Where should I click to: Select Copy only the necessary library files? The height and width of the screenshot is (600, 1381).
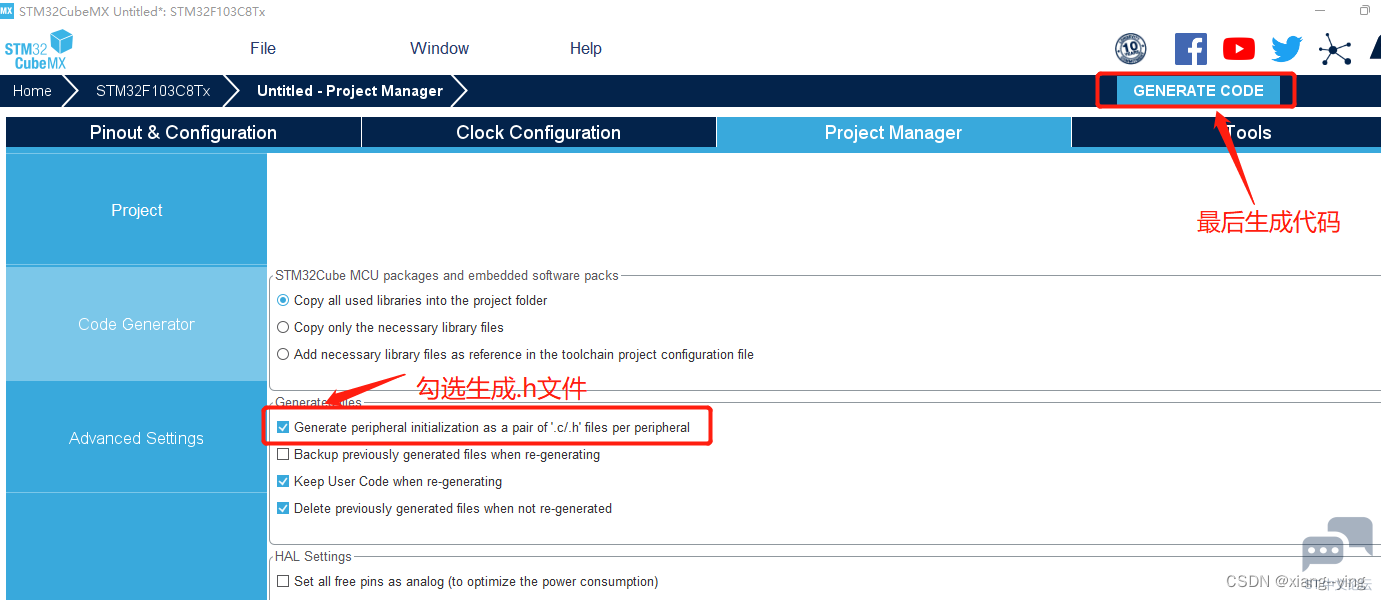[x=284, y=327]
